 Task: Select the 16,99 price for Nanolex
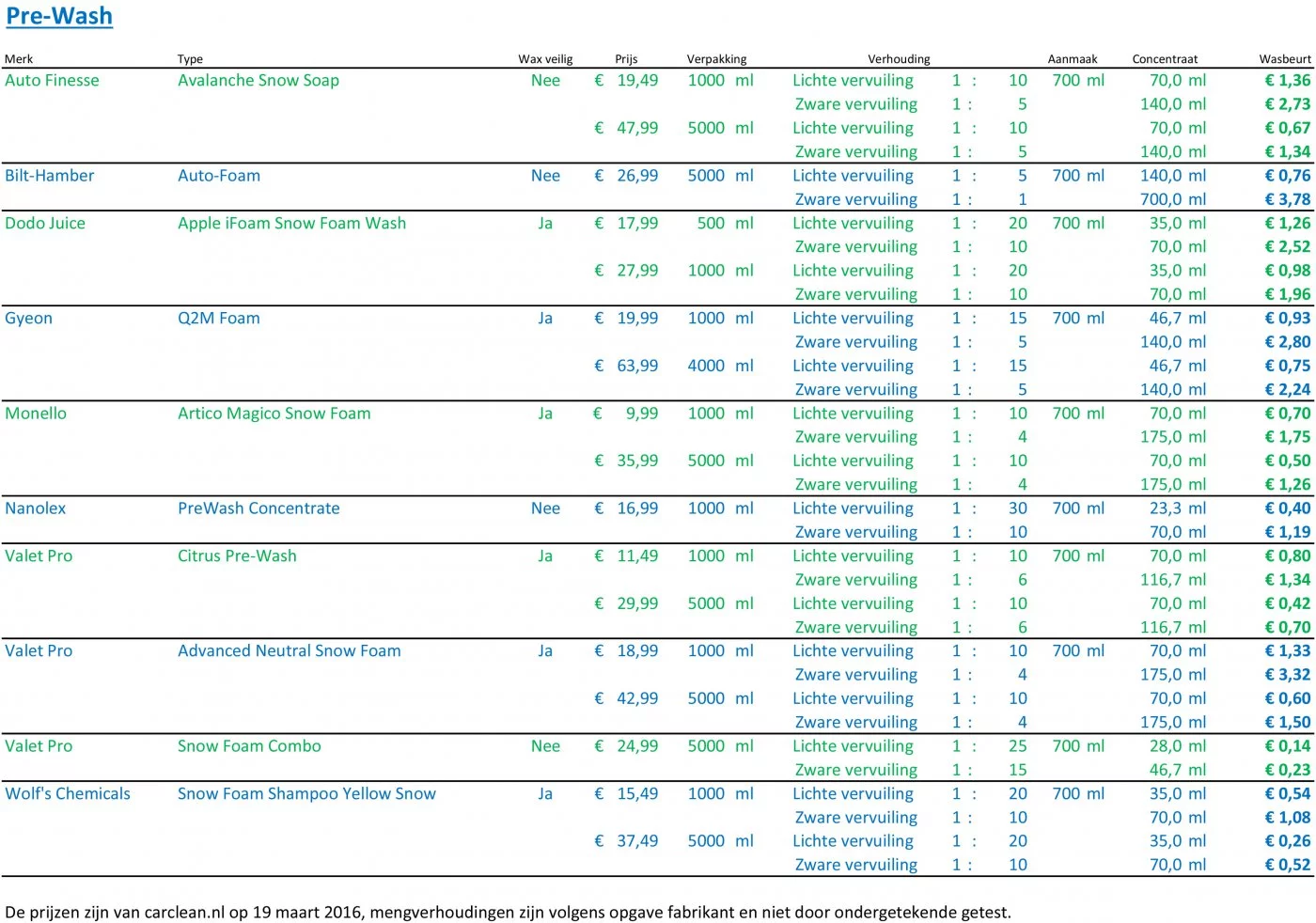(x=637, y=508)
